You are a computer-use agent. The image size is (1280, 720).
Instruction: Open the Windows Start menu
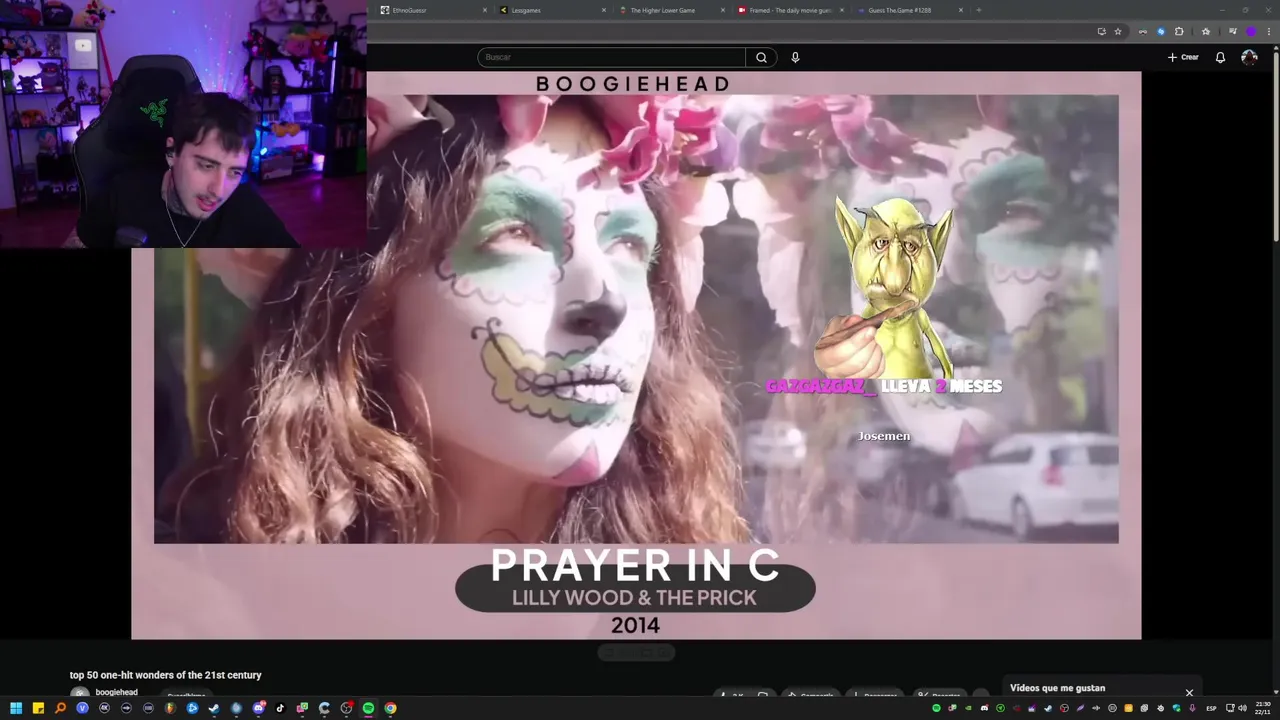(x=16, y=708)
